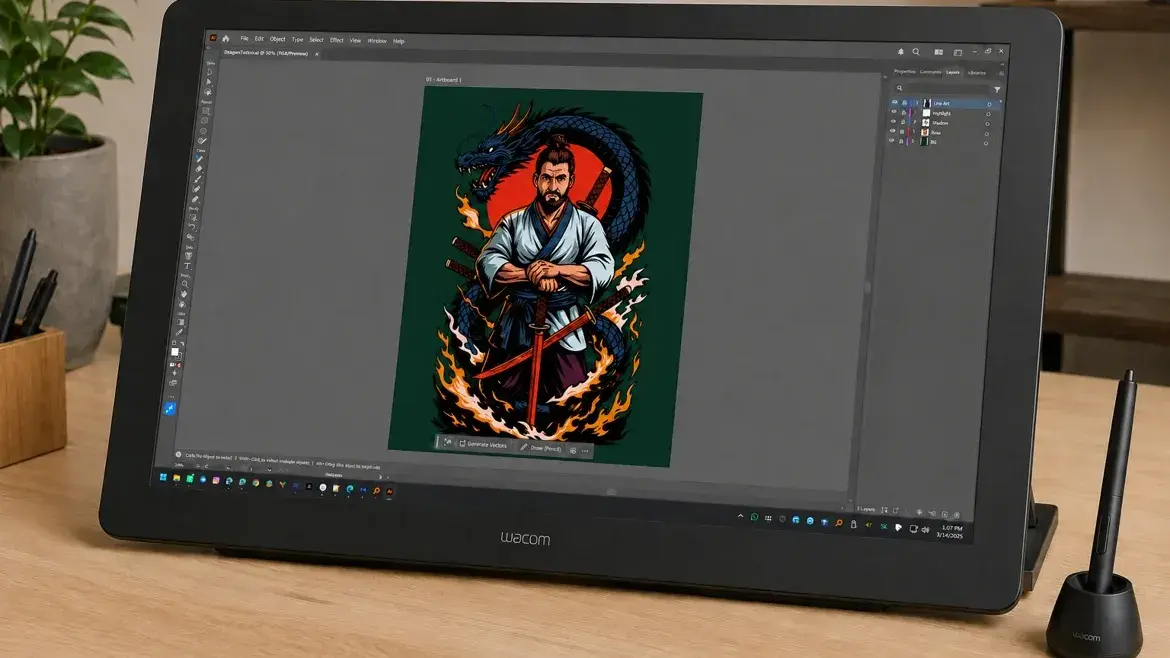Screen dimensions: 1170x658
Task: Swap fill and stroke colors
Action: coord(182,343)
